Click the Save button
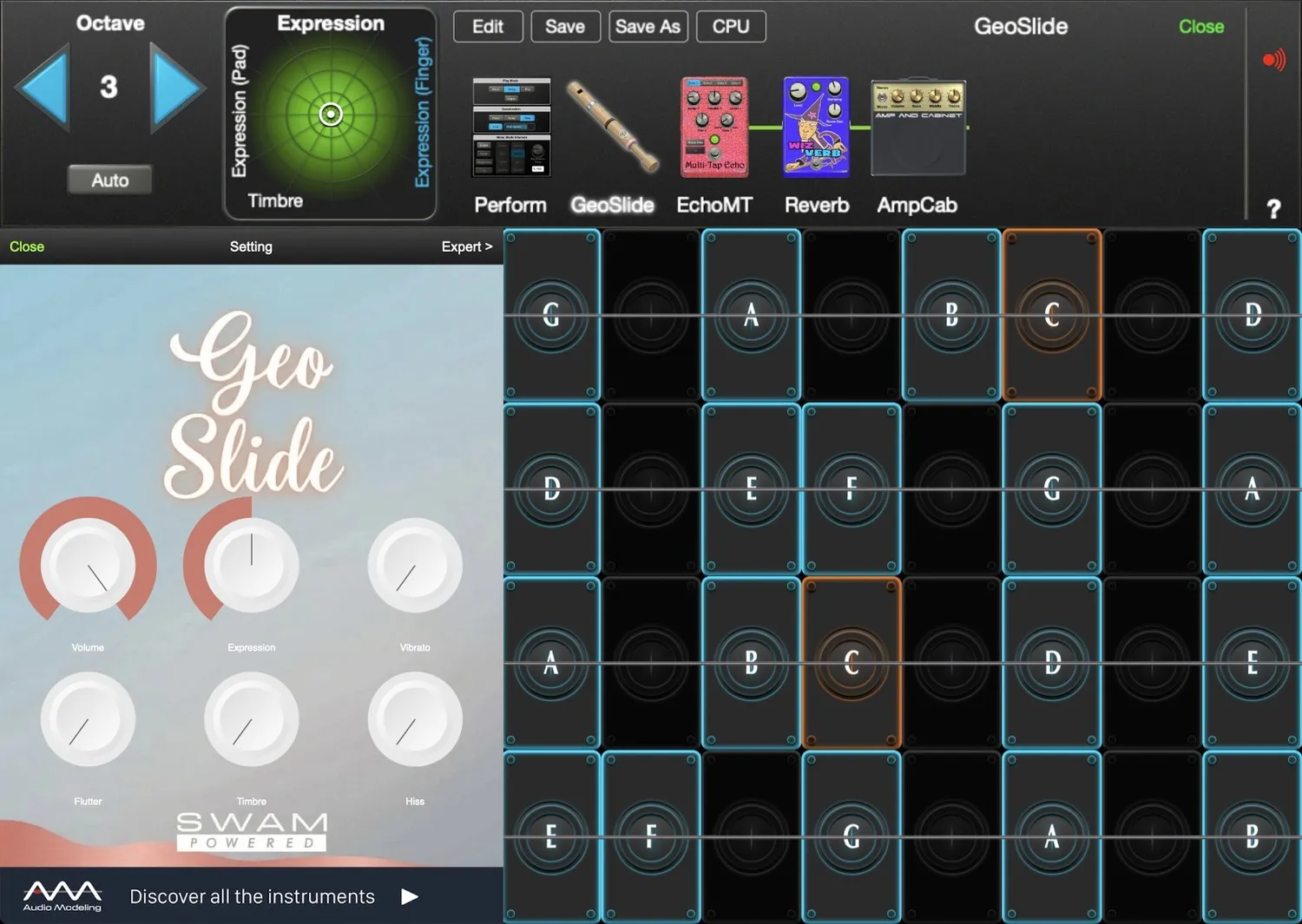Image resolution: width=1302 pixels, height=924 pixels. (565, 27)
